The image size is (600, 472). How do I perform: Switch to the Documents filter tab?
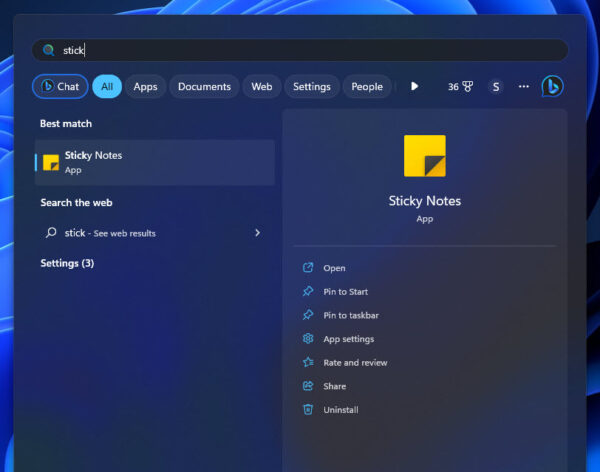[x=204, y=87]
